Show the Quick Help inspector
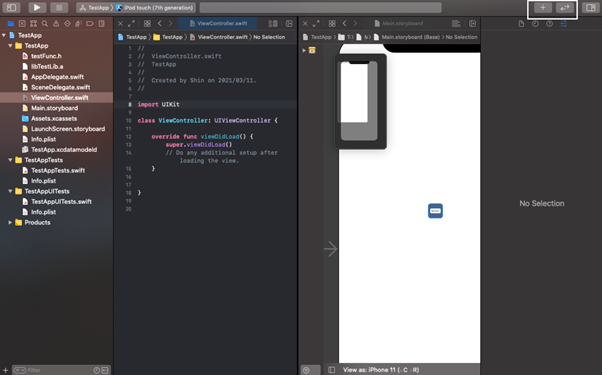This screenshot has width=602, height=375. (x=549, y=24)
